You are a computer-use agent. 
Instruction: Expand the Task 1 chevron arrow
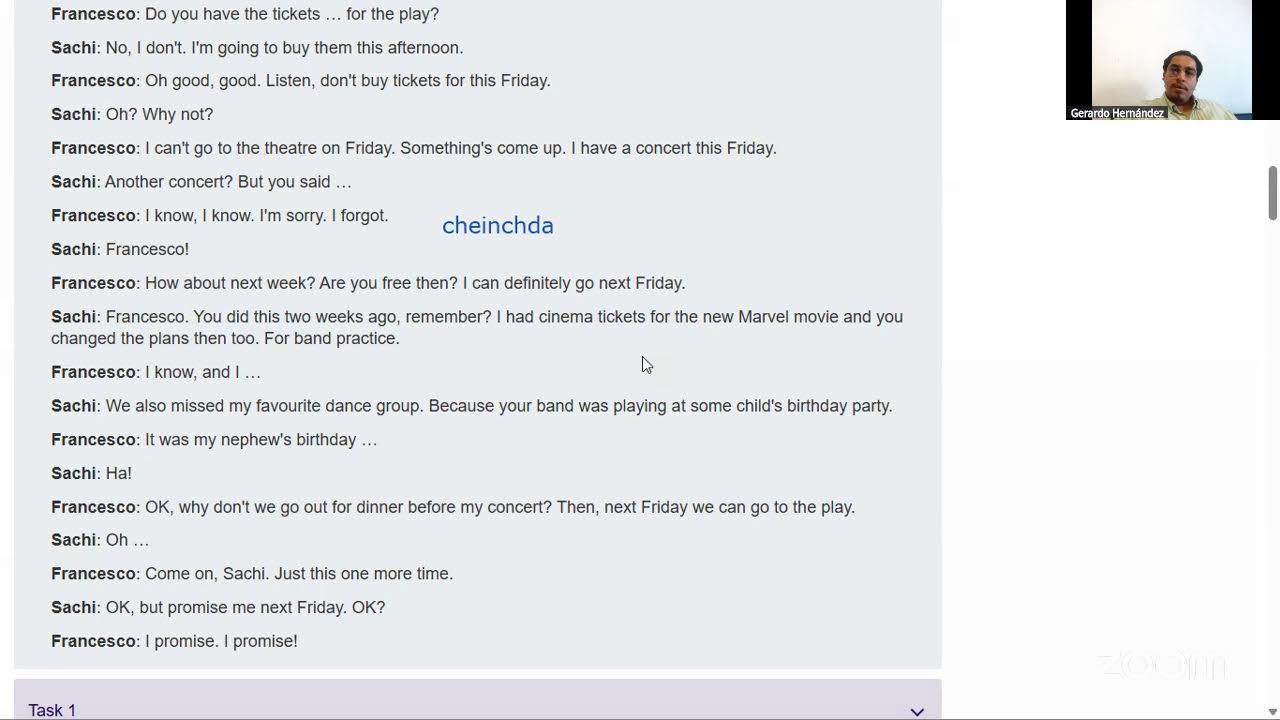[917, 711]
